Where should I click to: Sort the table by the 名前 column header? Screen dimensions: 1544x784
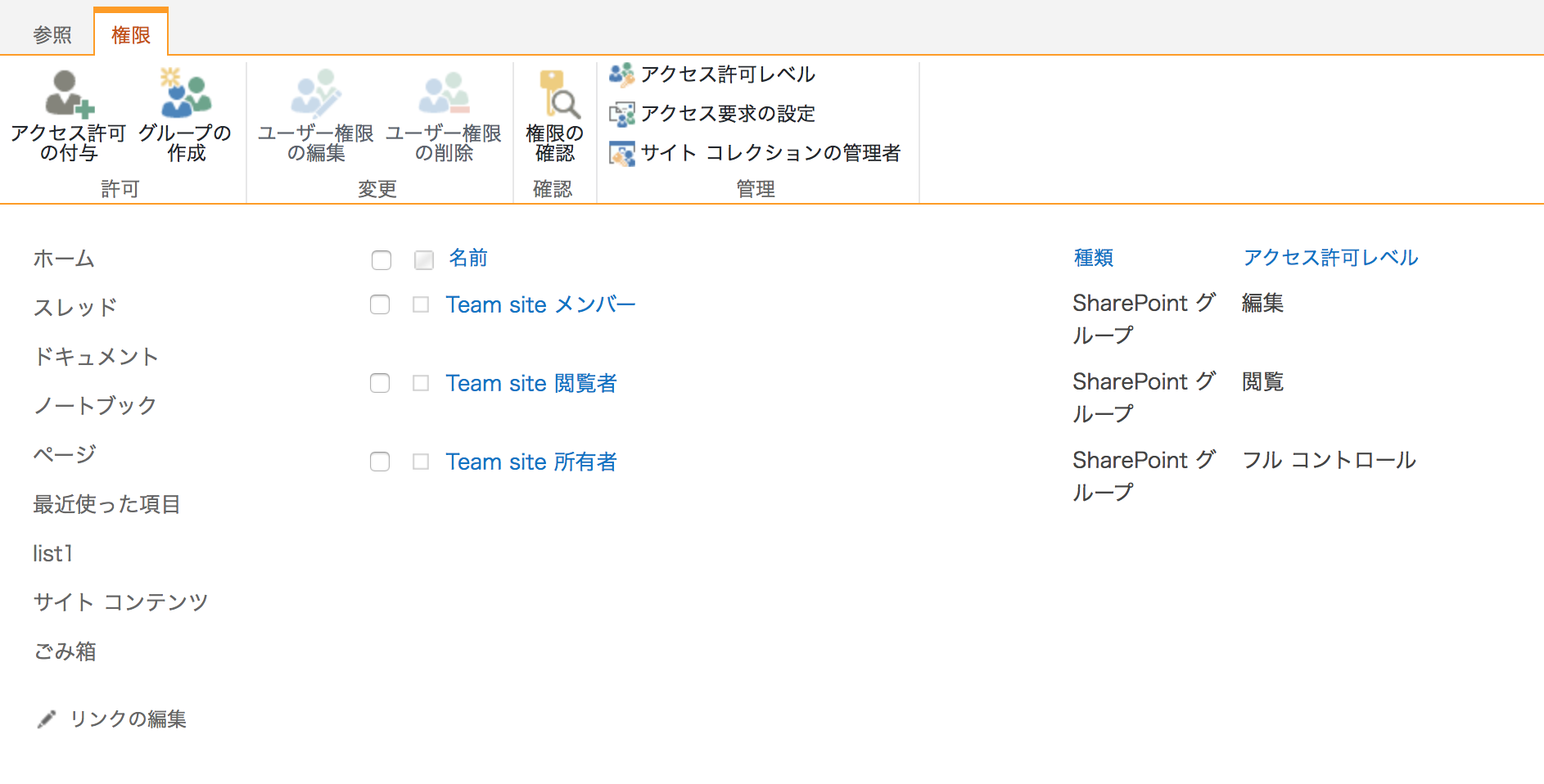466,258
